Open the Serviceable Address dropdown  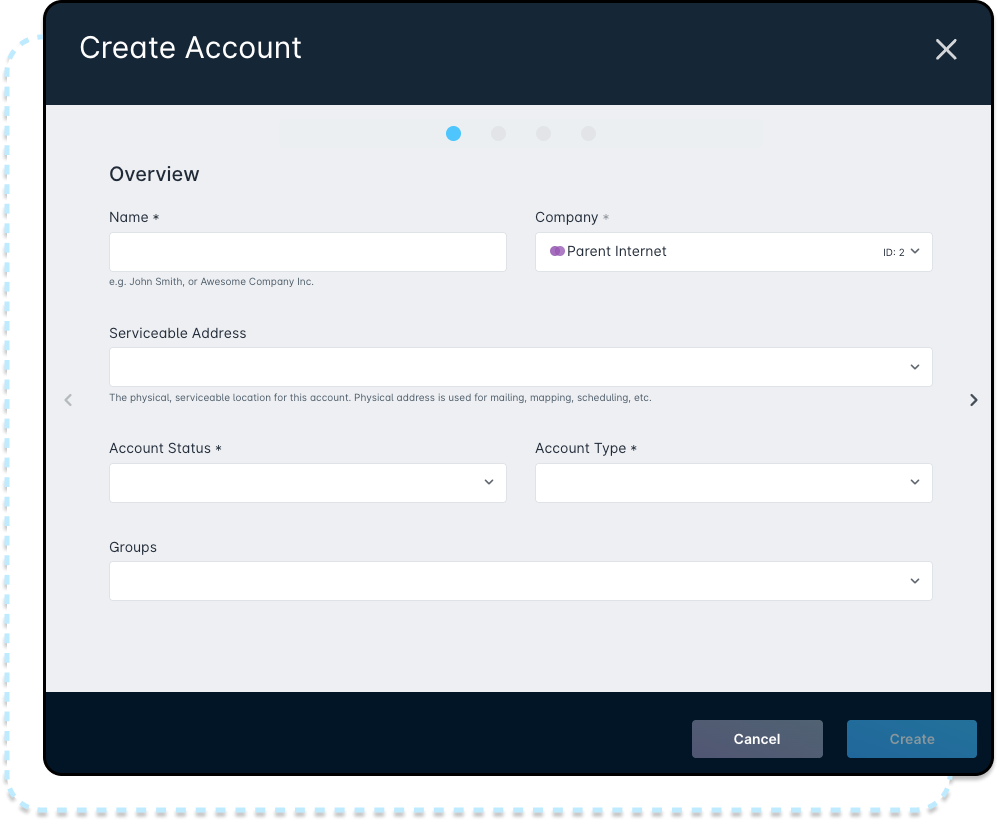point(521,367)
